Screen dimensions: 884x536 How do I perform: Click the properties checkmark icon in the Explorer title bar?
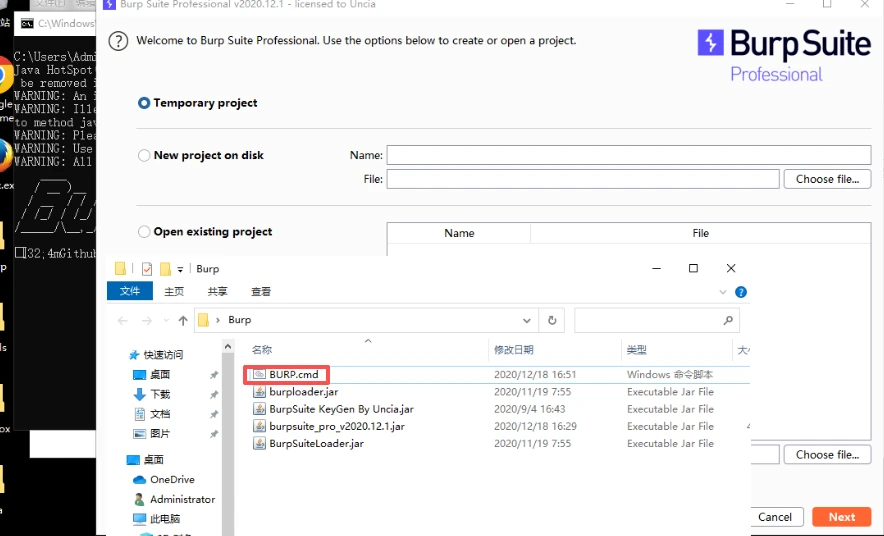(x=147, y=269)
